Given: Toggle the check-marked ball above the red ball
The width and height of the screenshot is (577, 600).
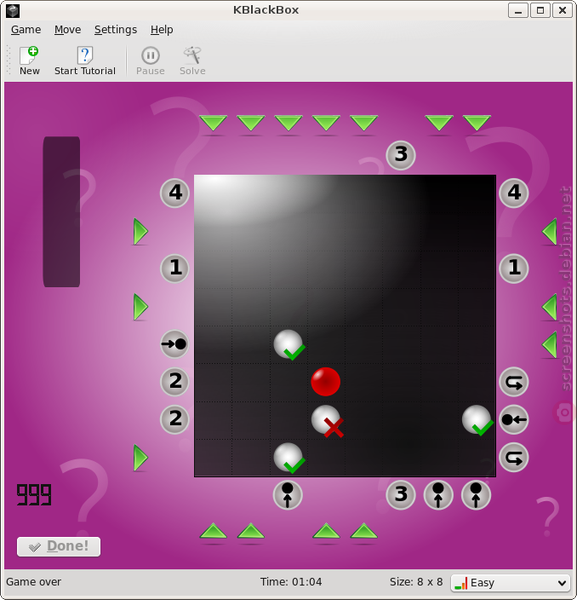Looking at the screenshot, I should 289,344.
